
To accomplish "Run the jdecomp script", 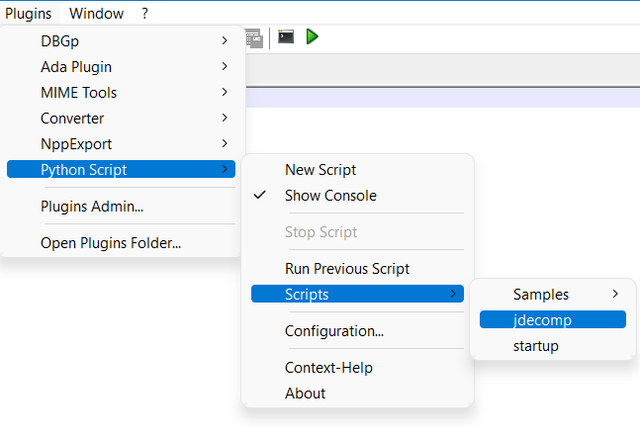I will click(553, 320).
